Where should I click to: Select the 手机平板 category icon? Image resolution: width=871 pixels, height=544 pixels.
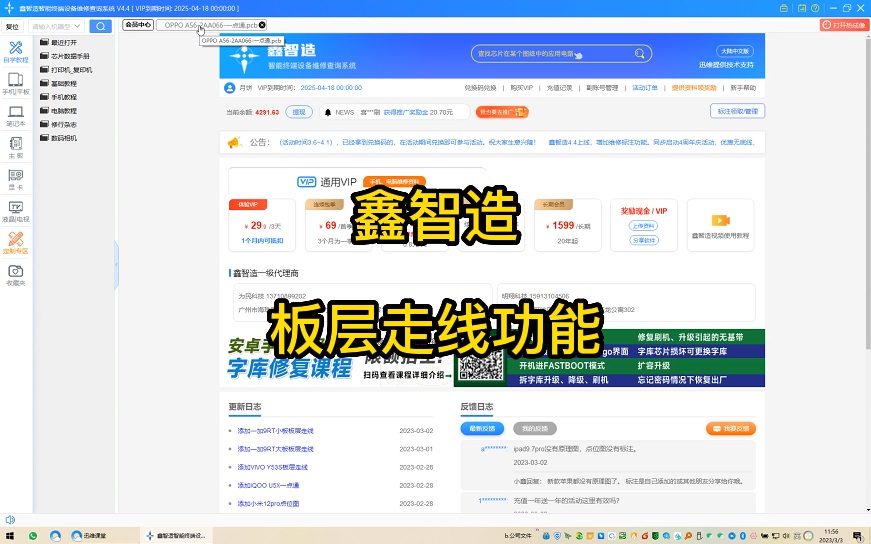pyautogui.click(x=15, y=83)
